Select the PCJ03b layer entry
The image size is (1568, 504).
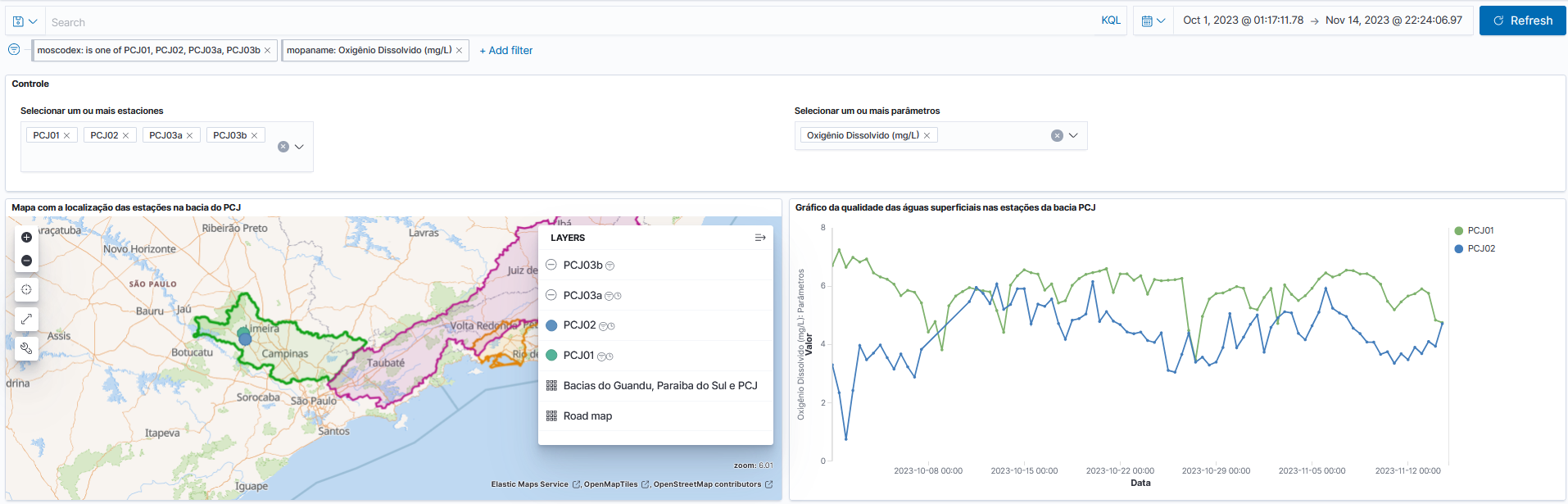pos(582,266)
